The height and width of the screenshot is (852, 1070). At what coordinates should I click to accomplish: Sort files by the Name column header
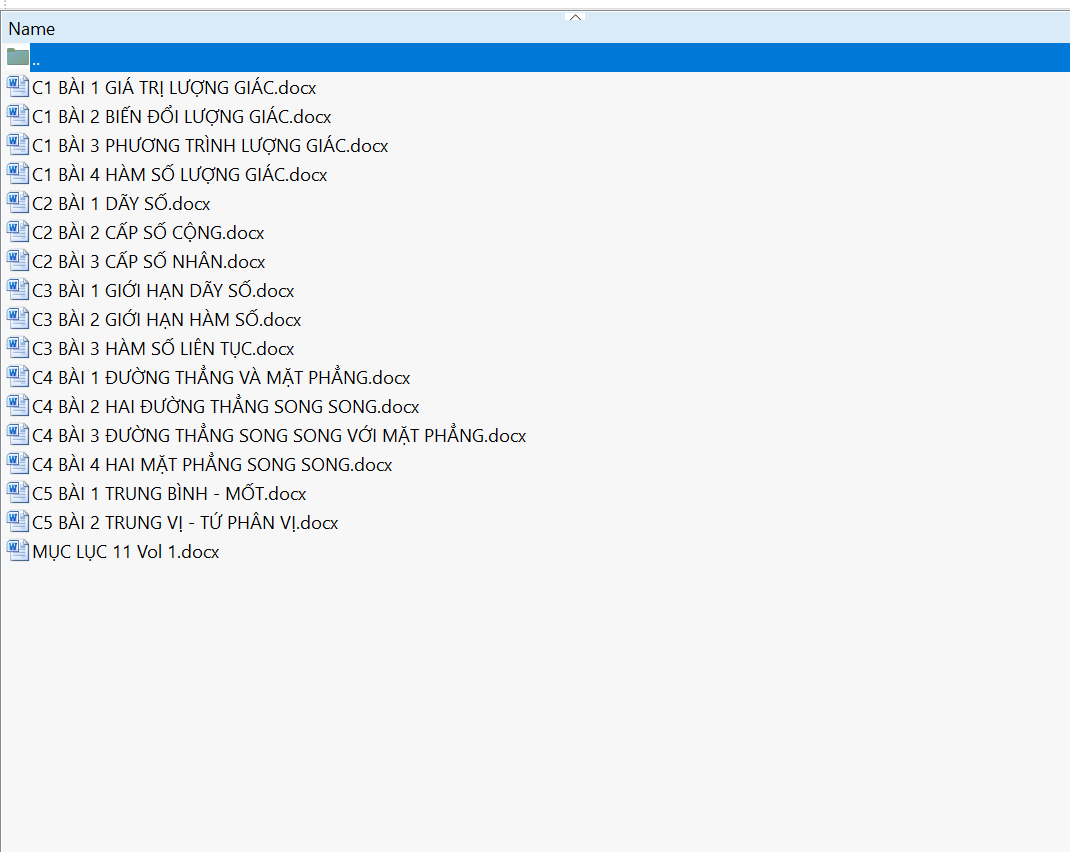(x=32, y=29)
